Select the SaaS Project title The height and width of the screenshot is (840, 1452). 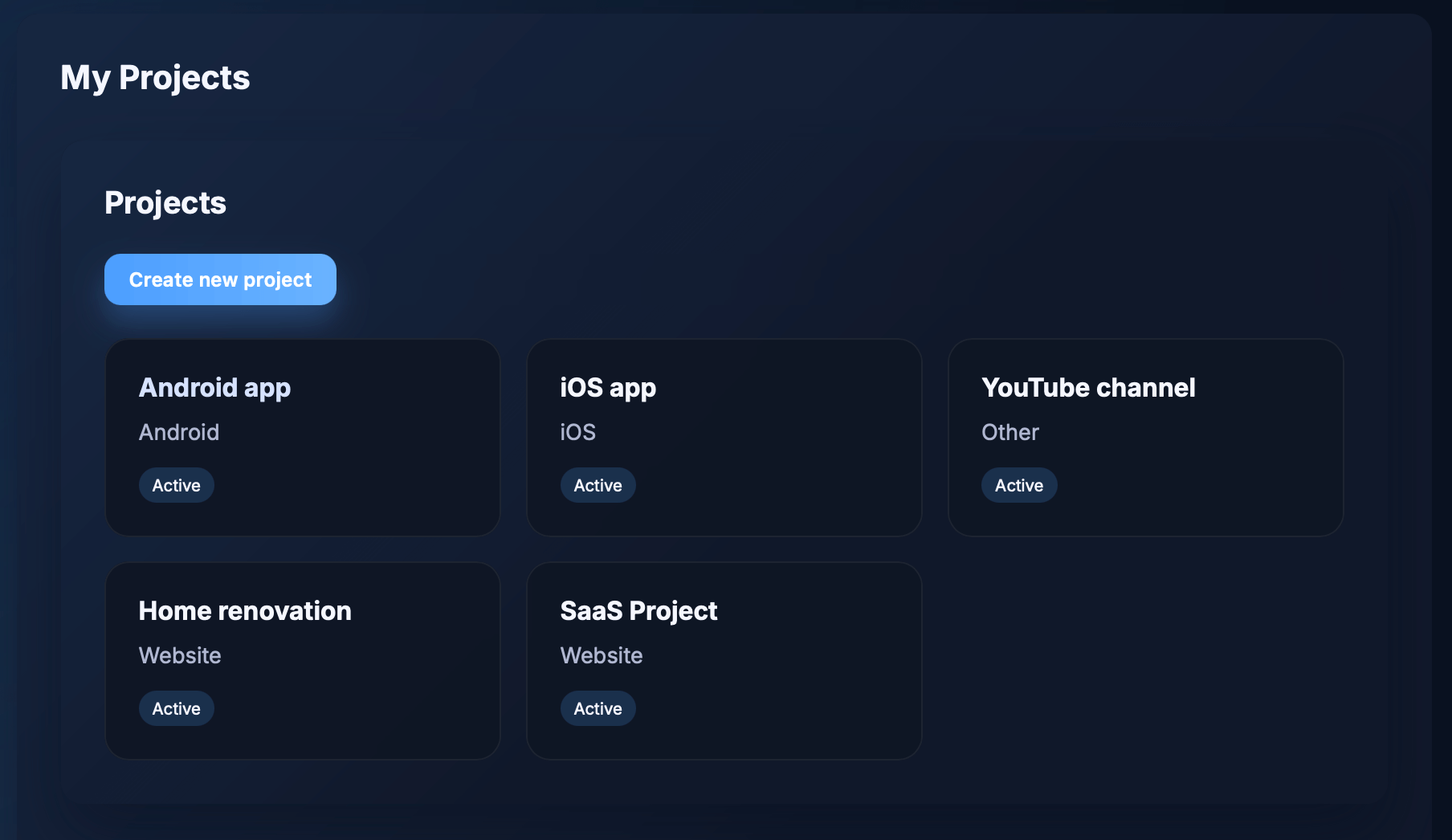(x=638, y=610)
